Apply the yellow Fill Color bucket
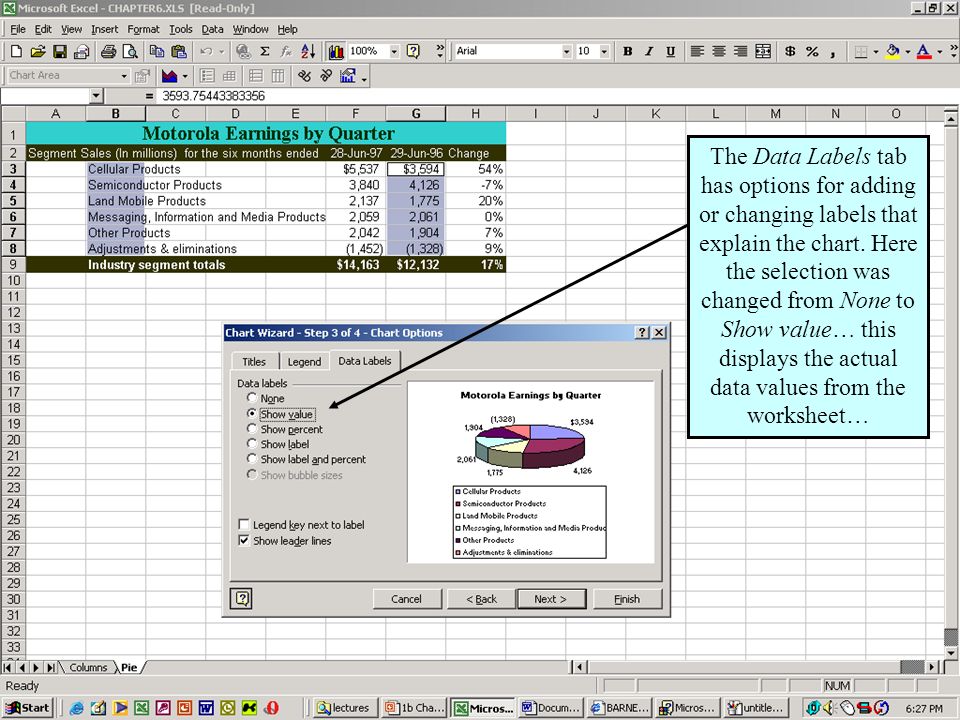960x720 pixels. coord(893,52)
